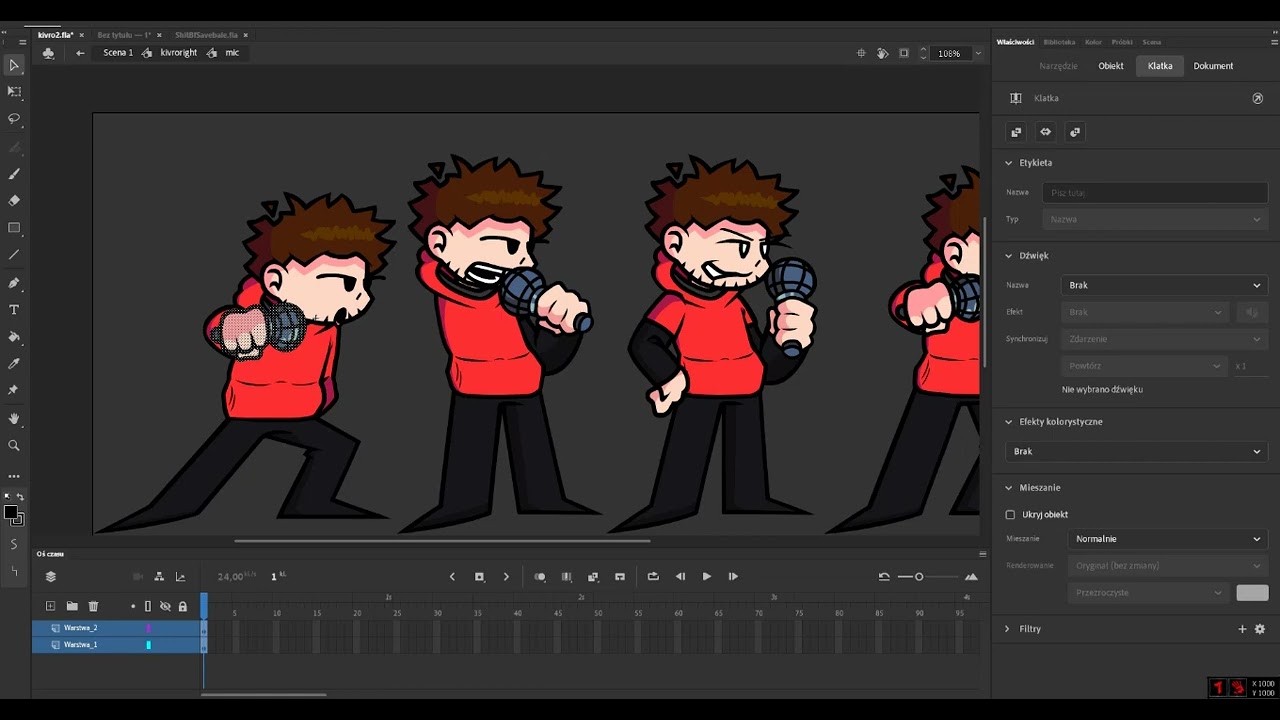
Task: Select the Lasso tool
Action: [14, 118]
